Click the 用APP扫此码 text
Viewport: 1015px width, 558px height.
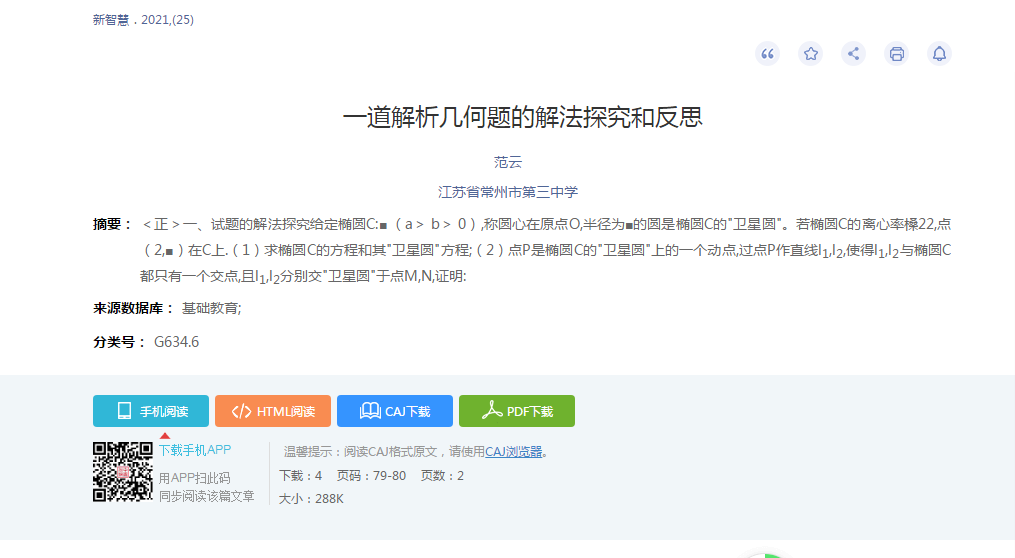(194, 478)
